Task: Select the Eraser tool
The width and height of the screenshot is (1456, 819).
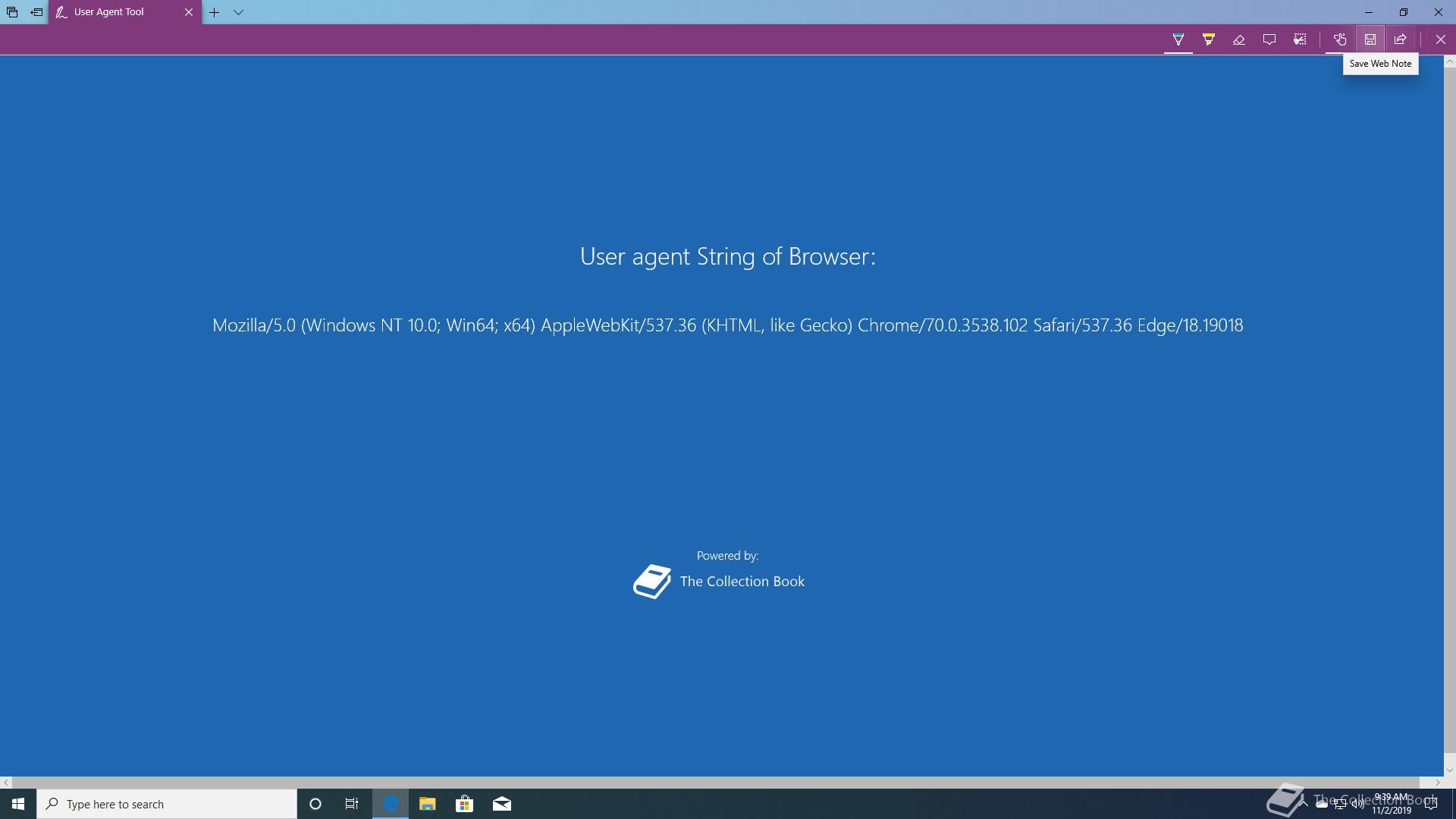Action: (x=1239, y=39)
